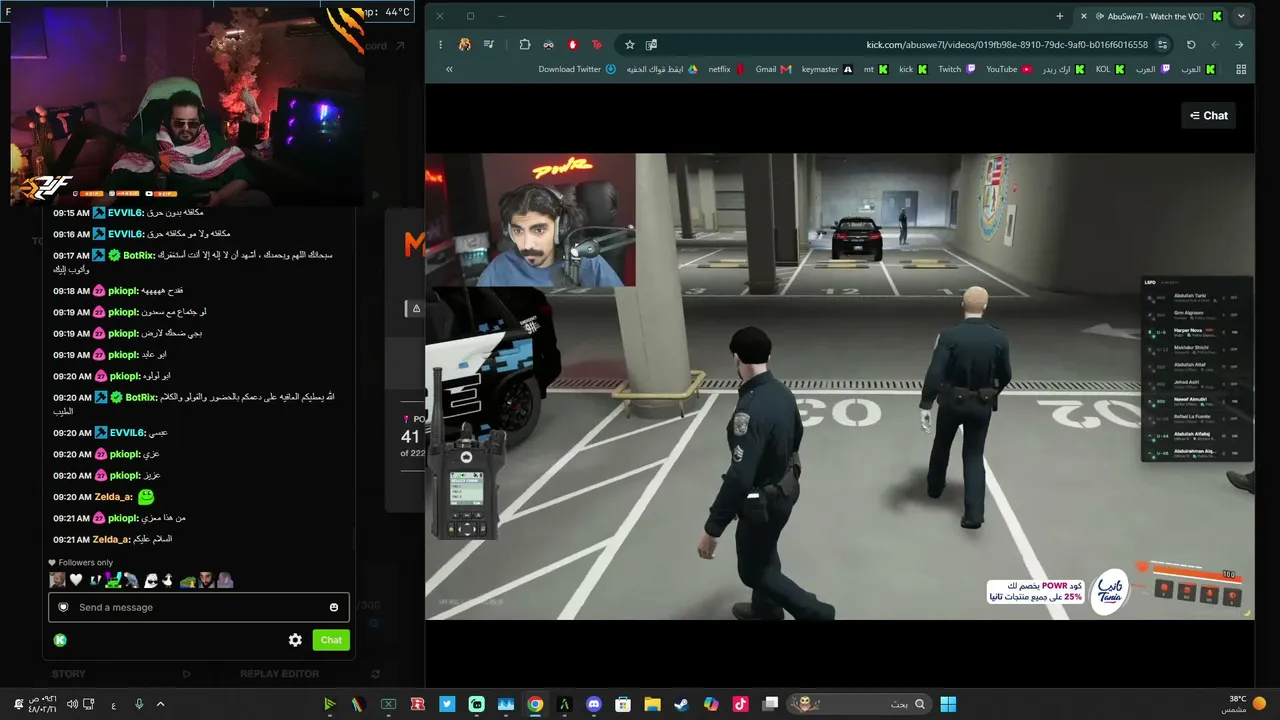The width and height of the screenshot is (1280, 720).
Task: Bookmark this page with the star
Action: tap(629, 44)
